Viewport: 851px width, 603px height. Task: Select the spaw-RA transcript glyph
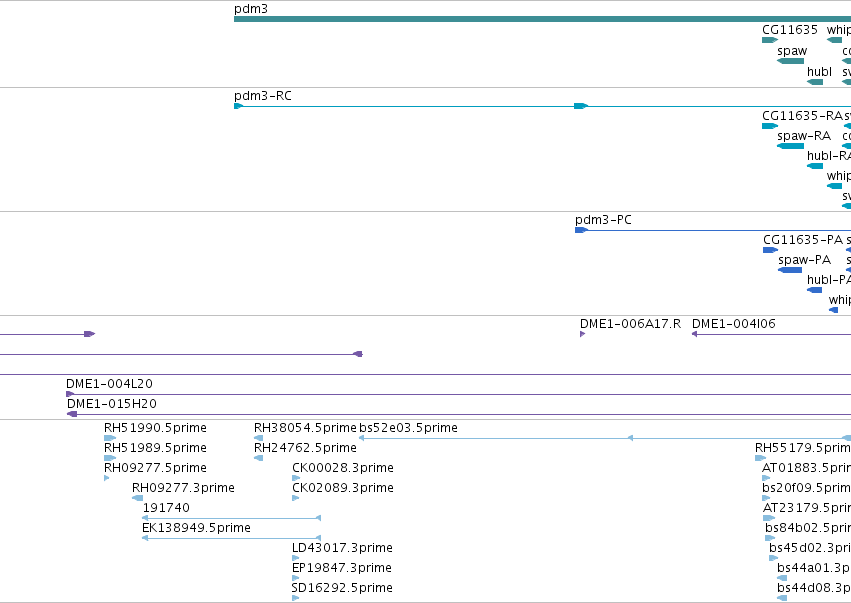pyautogui.click(x=790, y=146)
